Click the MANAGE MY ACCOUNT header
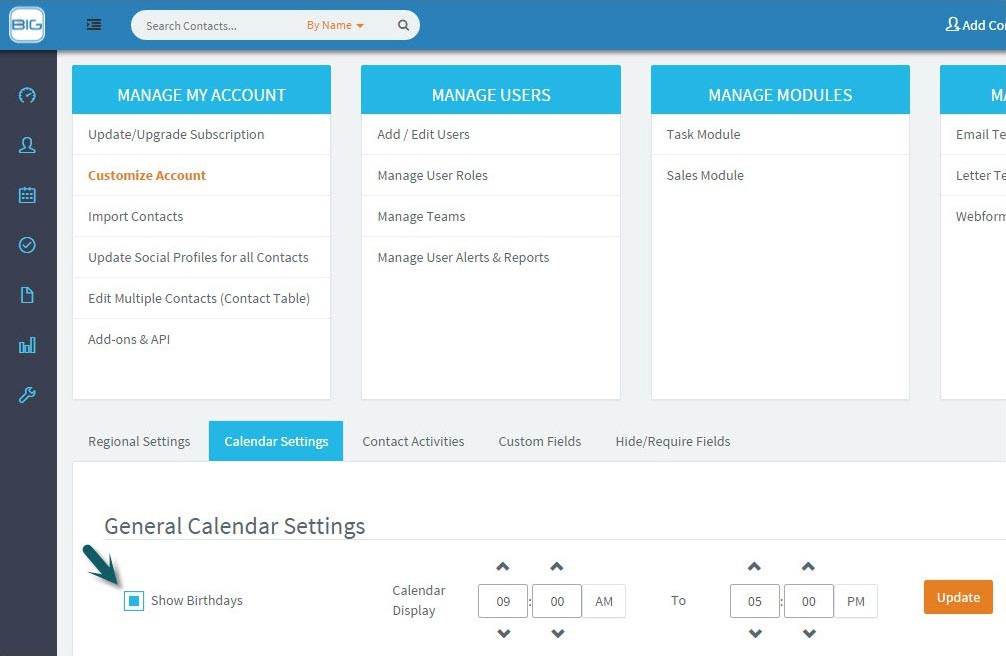 point(201,89)
